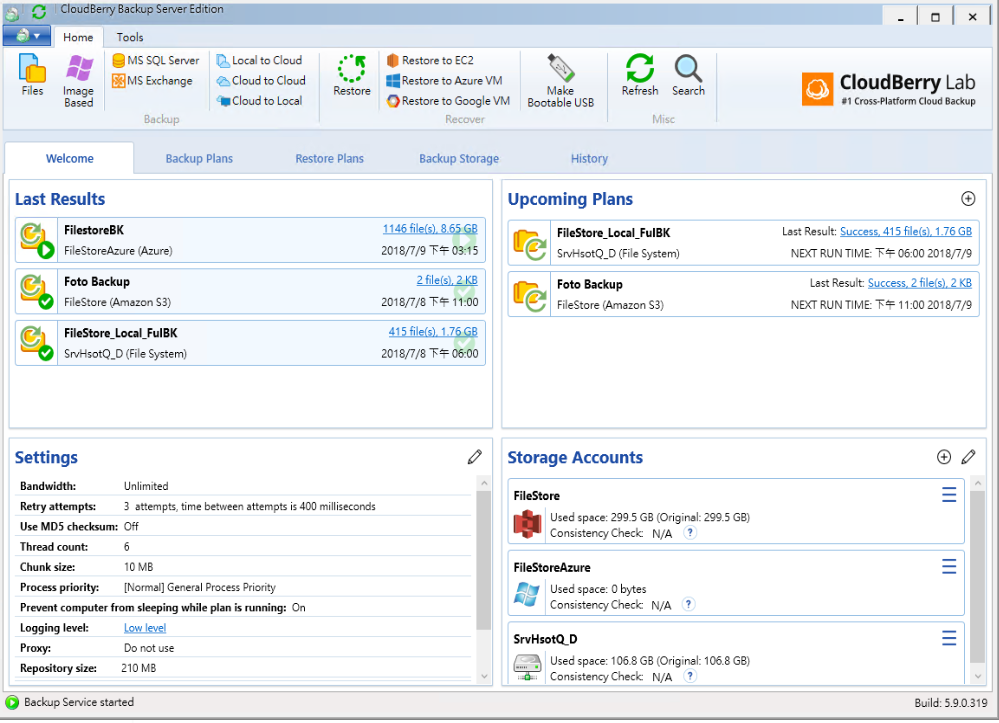Viewport: 999px width, 723px height.
Task: Start an Image Based backup
Action: tap(78, 80)
